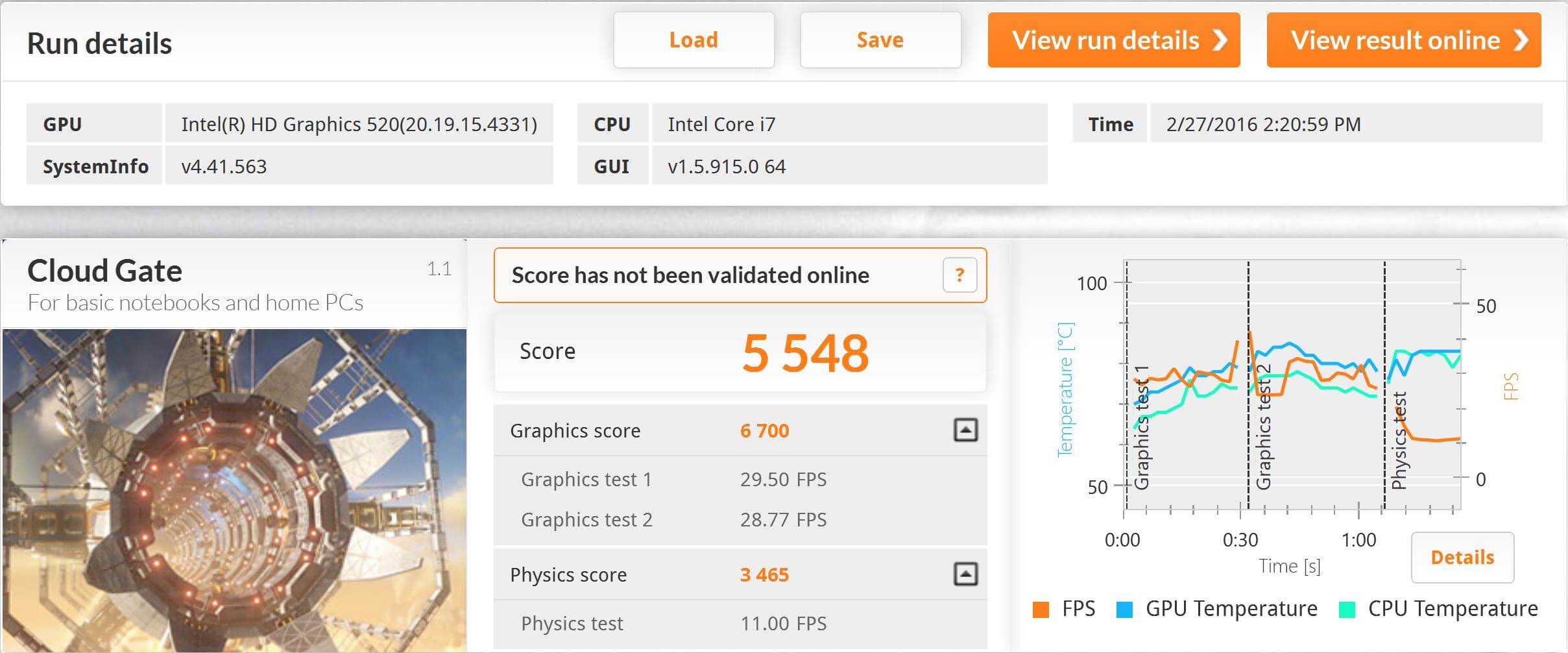Viewport: 1568px width, 653px height.
Task: Click the Intel Core i7 CPU field
Action: [849, 123]
